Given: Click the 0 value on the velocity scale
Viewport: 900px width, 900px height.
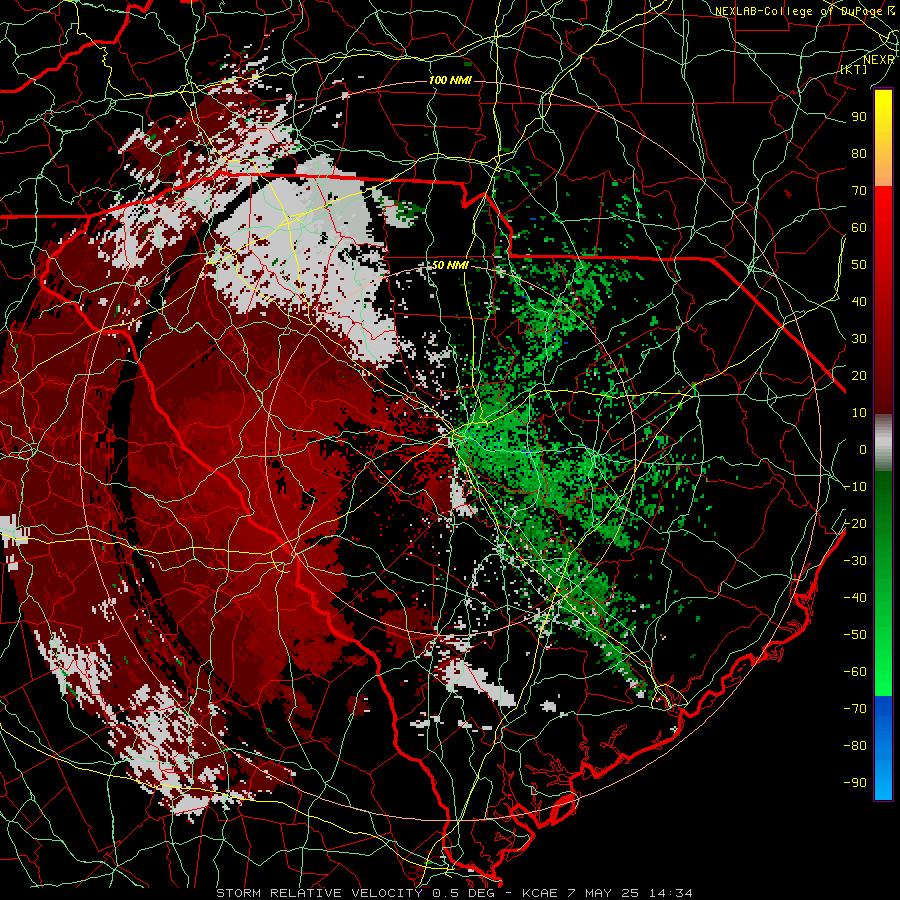Looking at the screenshot, I should [x=863, y=449].
